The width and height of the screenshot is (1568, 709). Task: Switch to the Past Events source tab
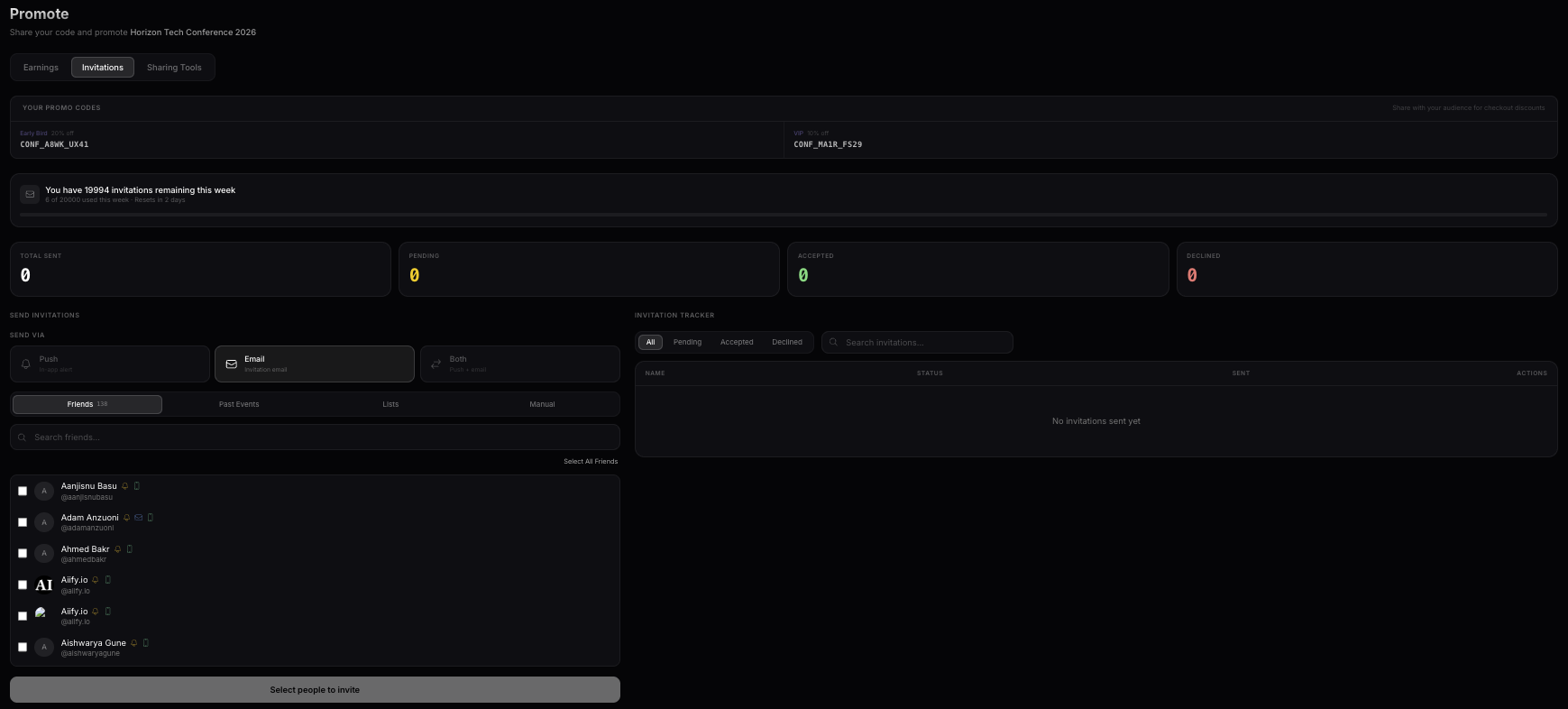pyautogui.click(x=239, y=404)
